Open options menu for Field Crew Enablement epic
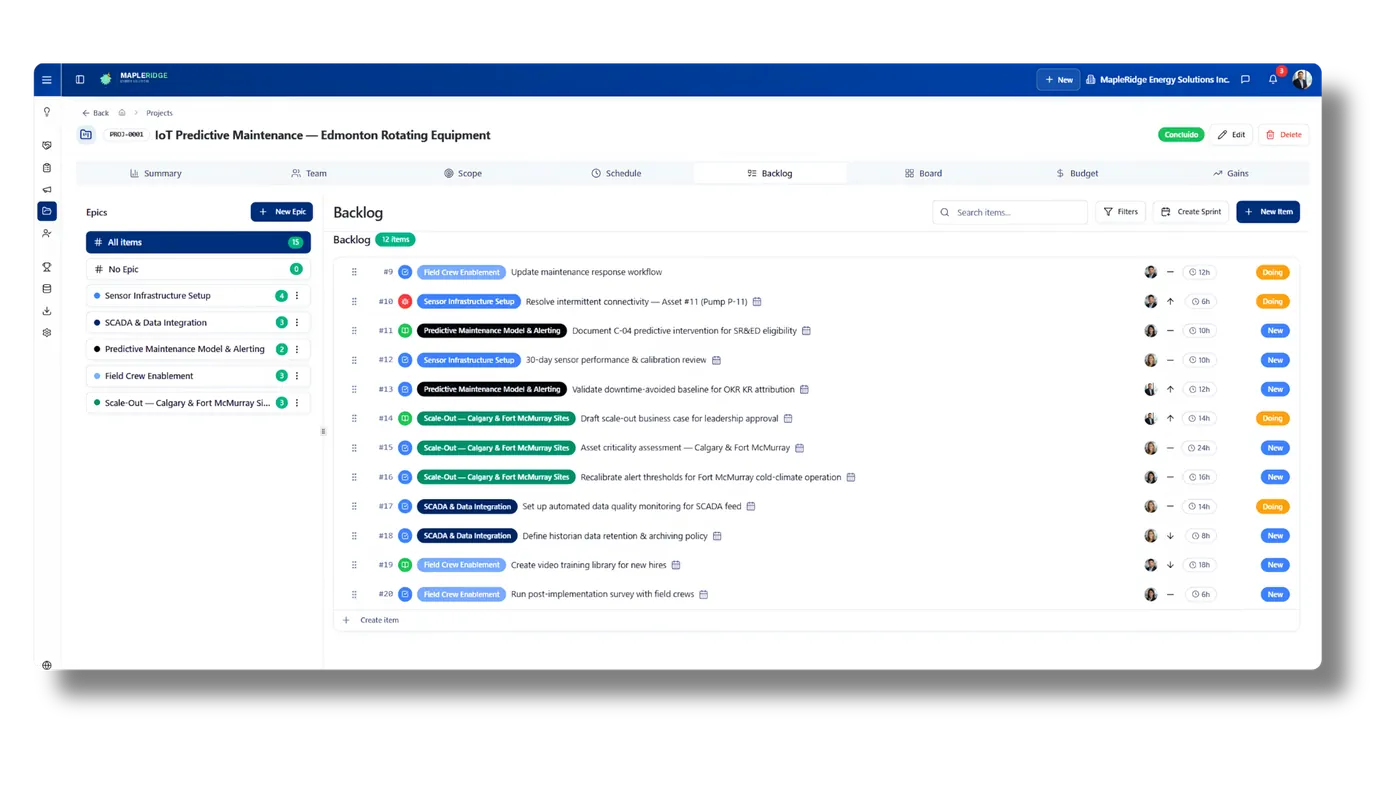 coord(297,376)
